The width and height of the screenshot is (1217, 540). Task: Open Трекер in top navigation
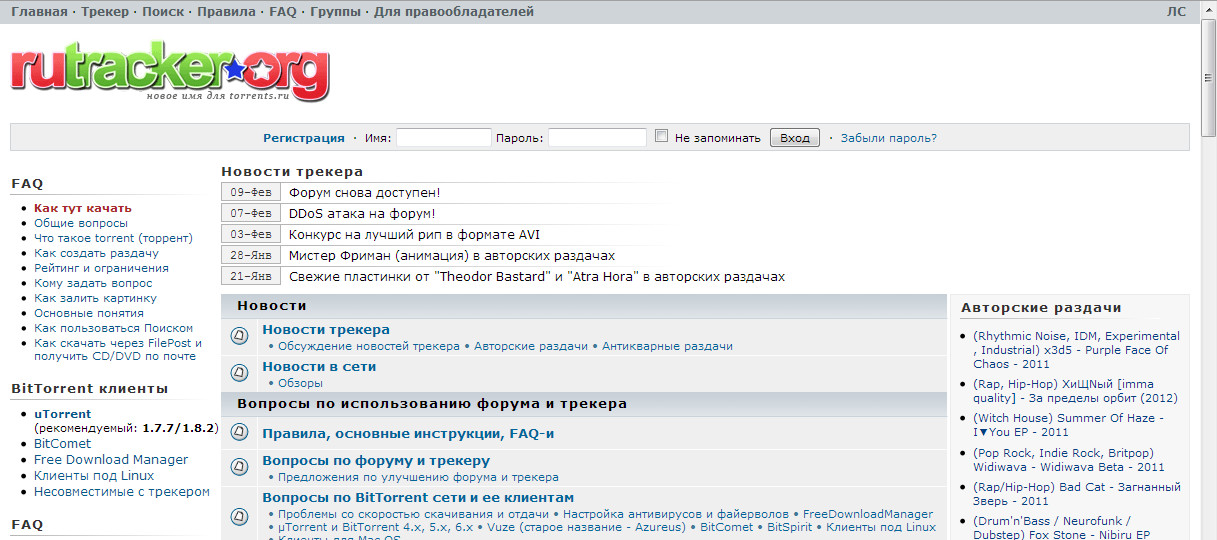105,12
